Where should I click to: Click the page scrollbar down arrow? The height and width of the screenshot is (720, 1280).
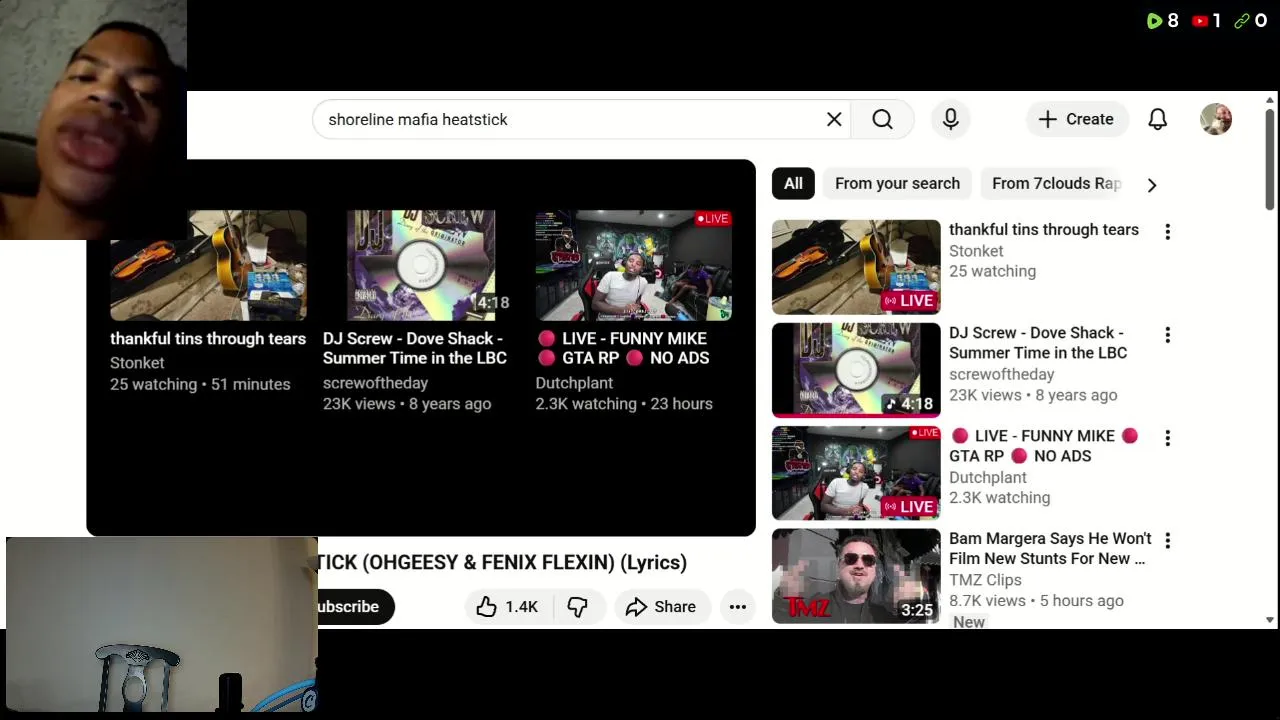pos(1270,620)
